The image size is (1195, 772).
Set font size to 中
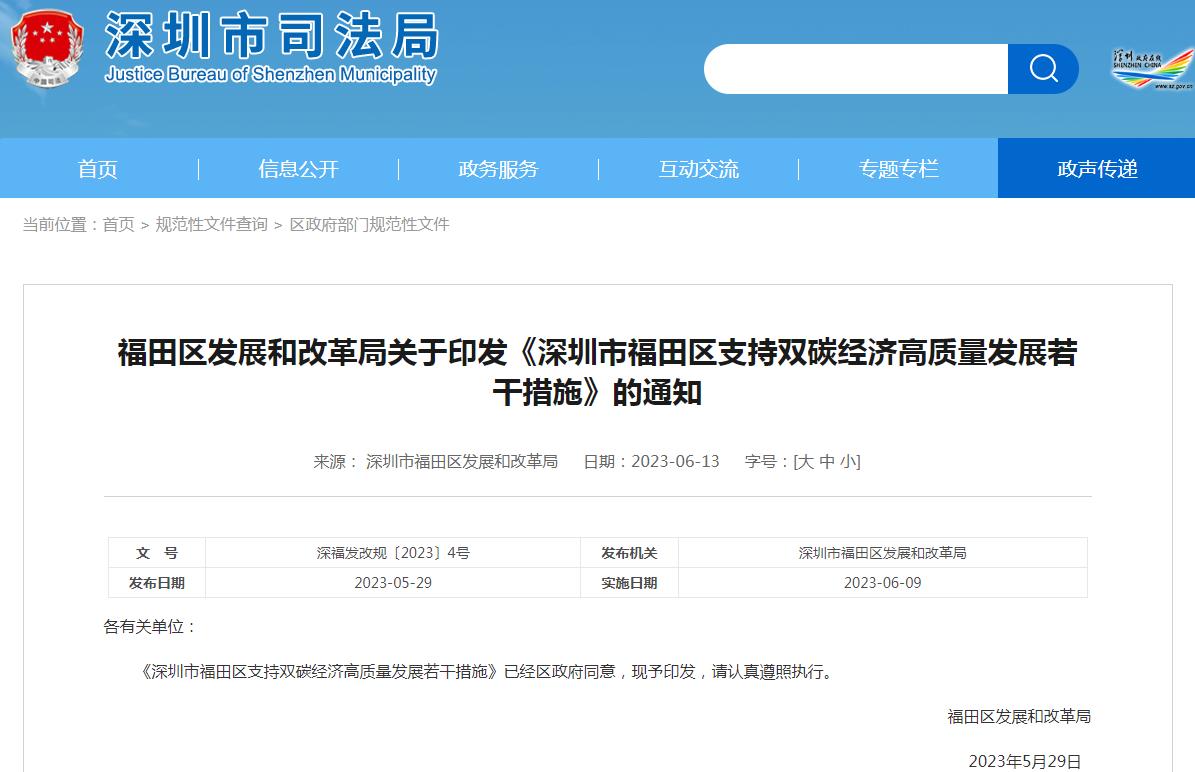826,462
